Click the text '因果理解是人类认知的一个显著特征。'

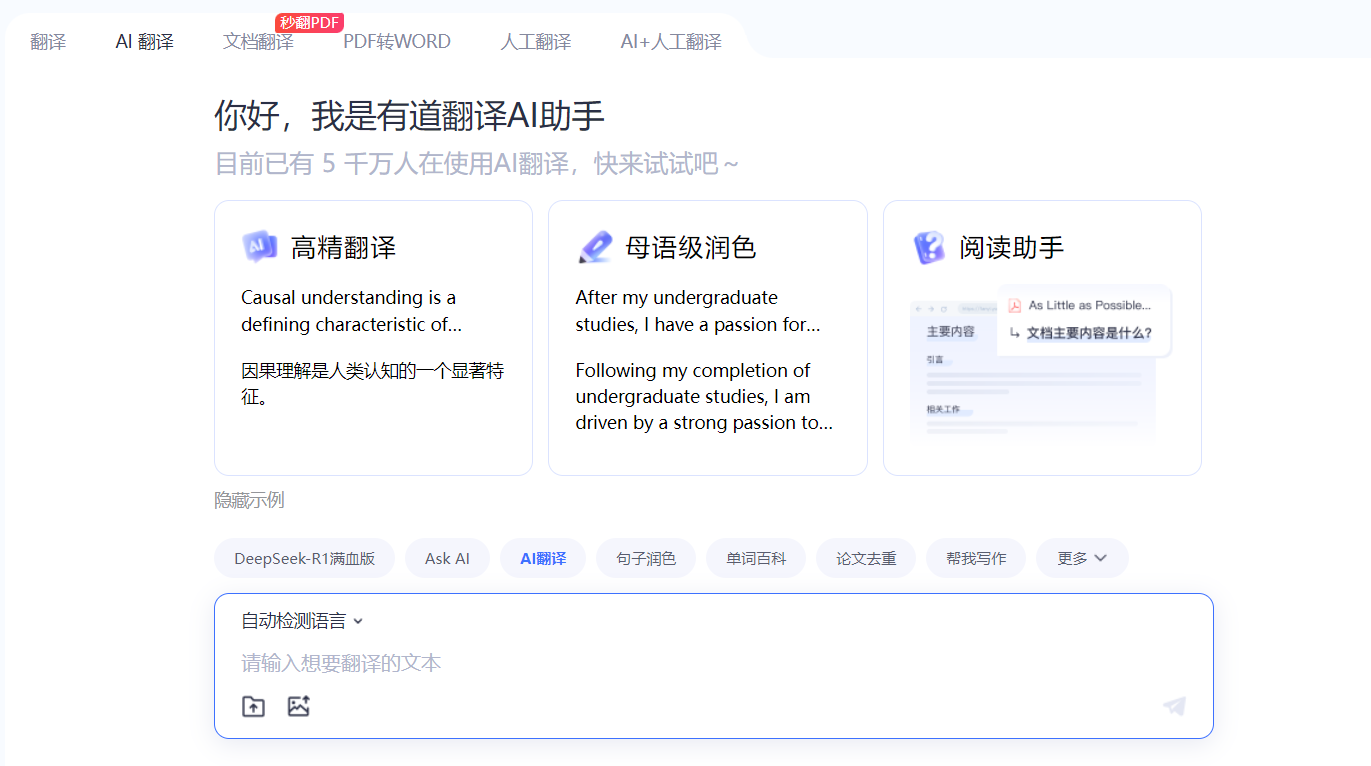click(372, 384)
